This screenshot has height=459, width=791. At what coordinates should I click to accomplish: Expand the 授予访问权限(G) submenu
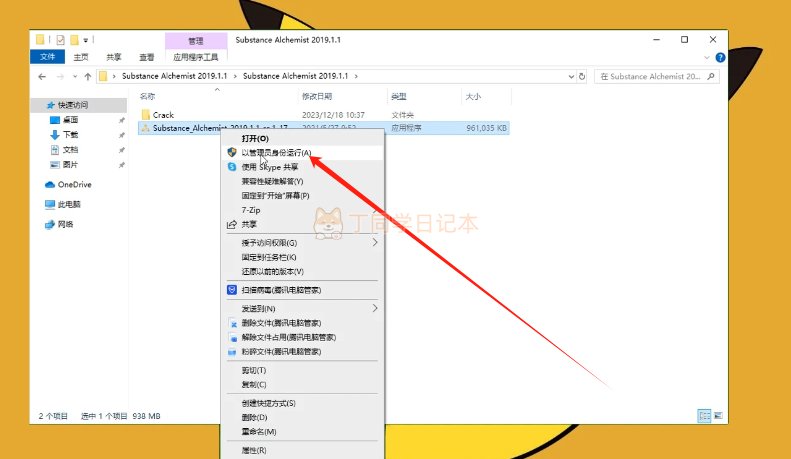[x=303, y=243]
